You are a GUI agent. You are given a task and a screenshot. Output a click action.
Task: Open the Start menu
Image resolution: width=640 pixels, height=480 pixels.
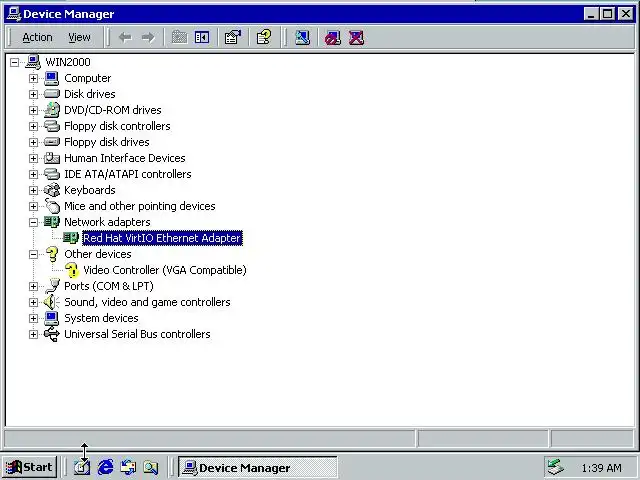(x=29, y=467)
